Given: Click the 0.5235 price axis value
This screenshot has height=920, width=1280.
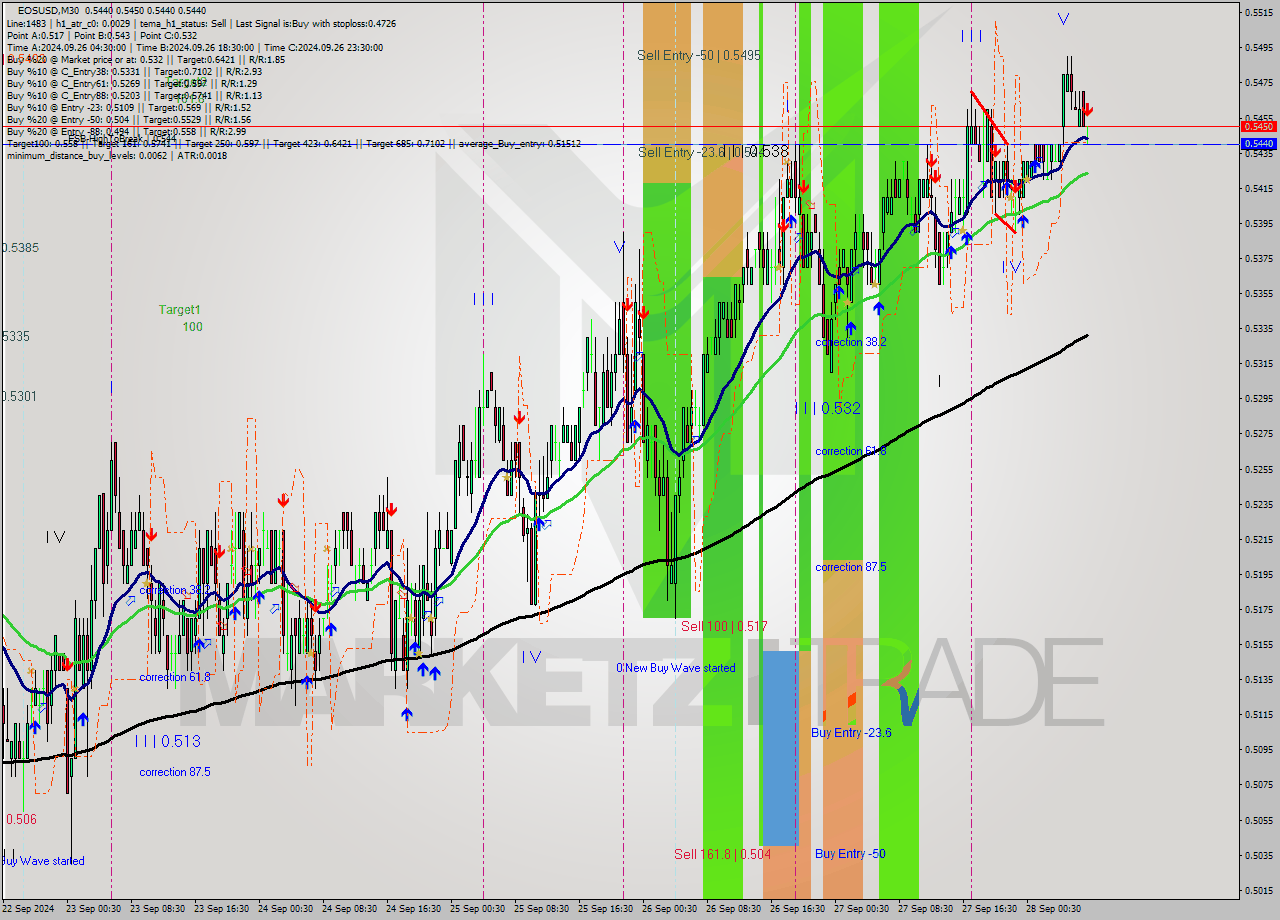Looking at the screenshot, I should tap(1258, 504).
